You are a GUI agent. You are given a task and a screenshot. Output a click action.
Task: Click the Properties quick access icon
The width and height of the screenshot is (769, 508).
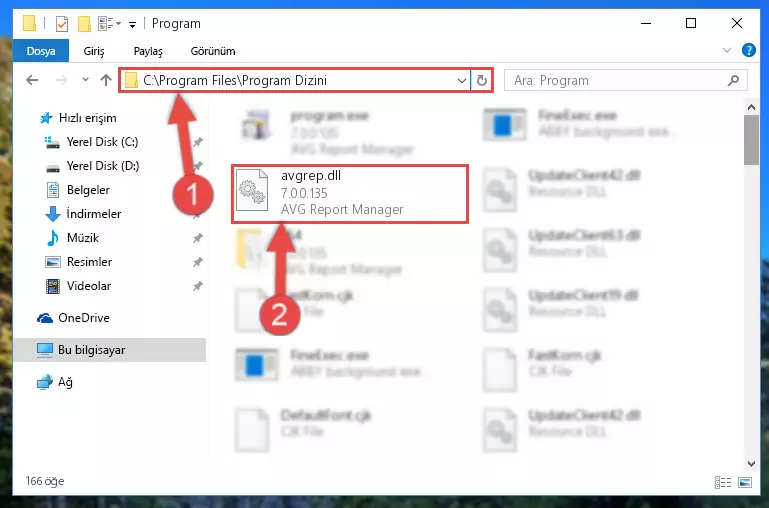point(62,24)
